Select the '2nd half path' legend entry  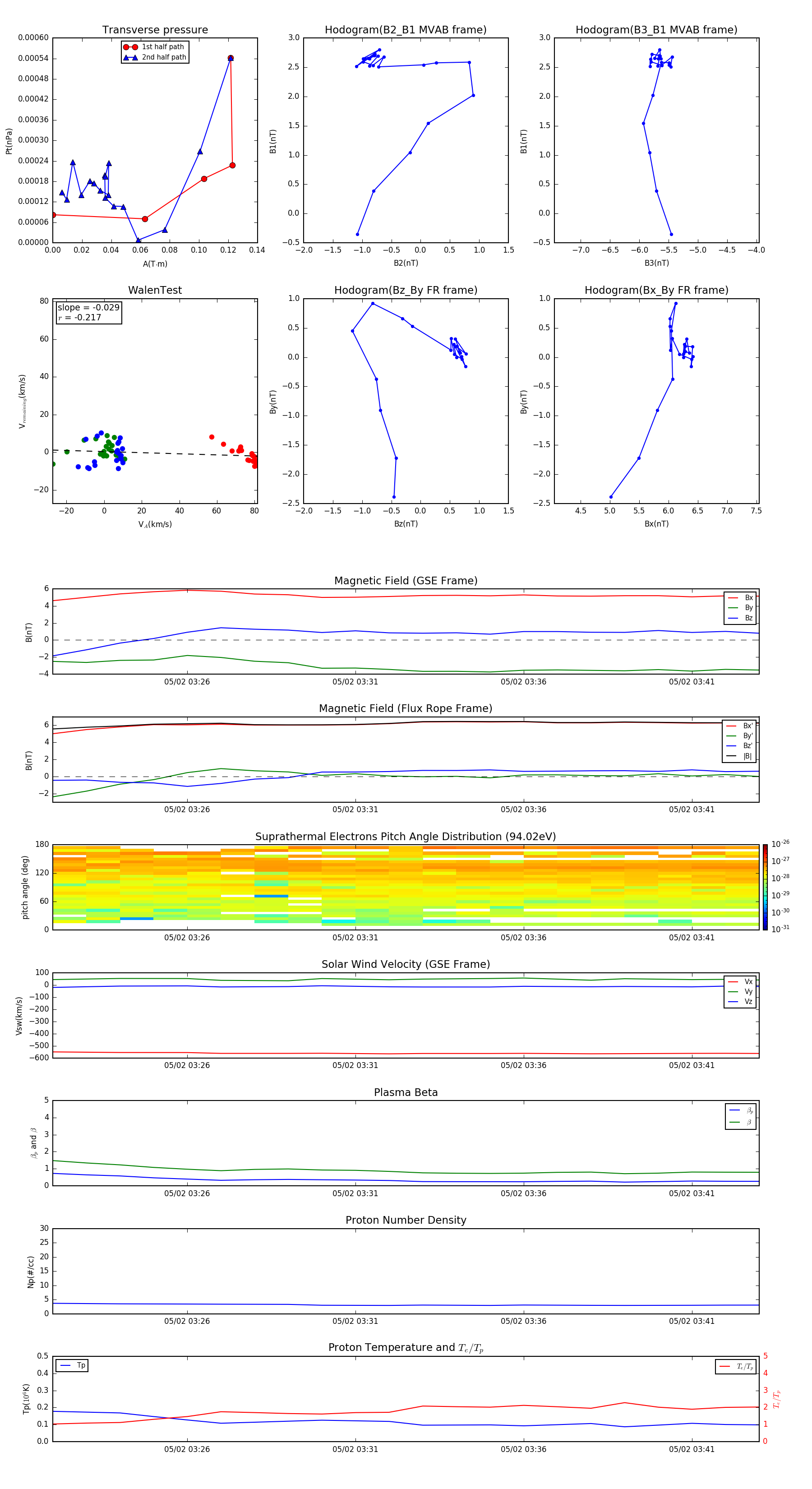(156, 57)
